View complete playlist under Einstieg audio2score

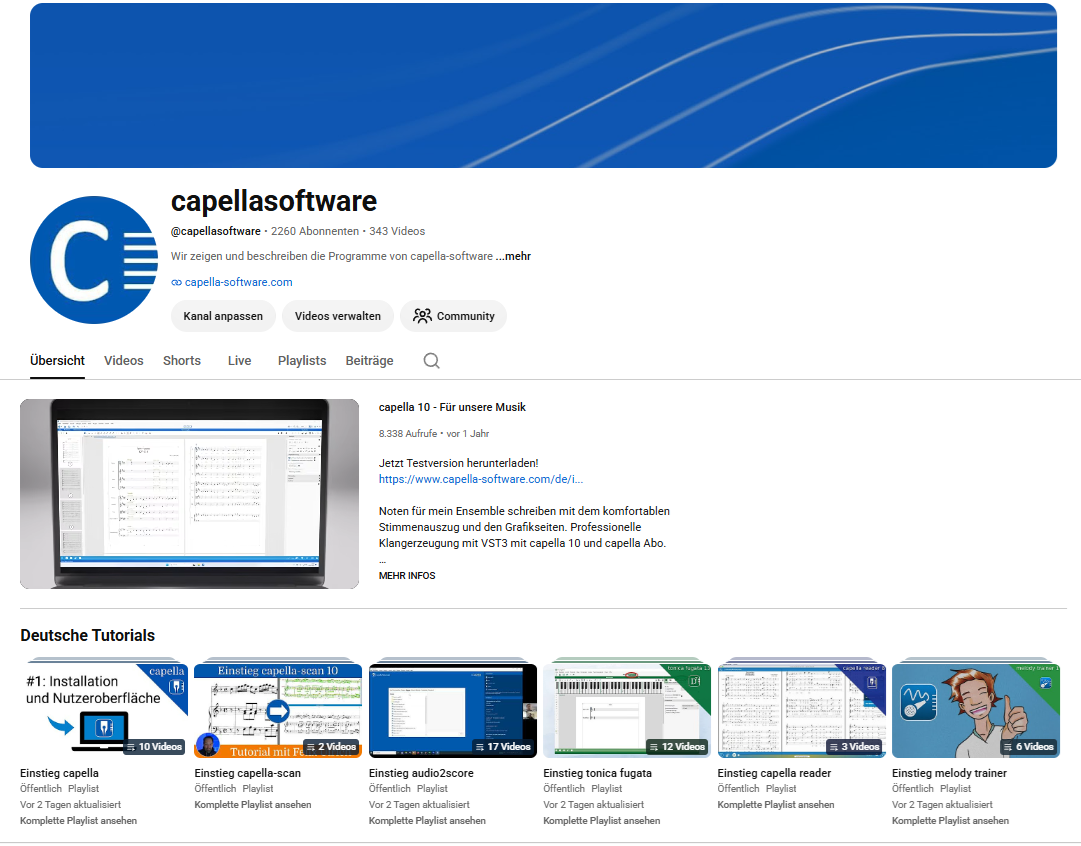click(x=427, y=821)
